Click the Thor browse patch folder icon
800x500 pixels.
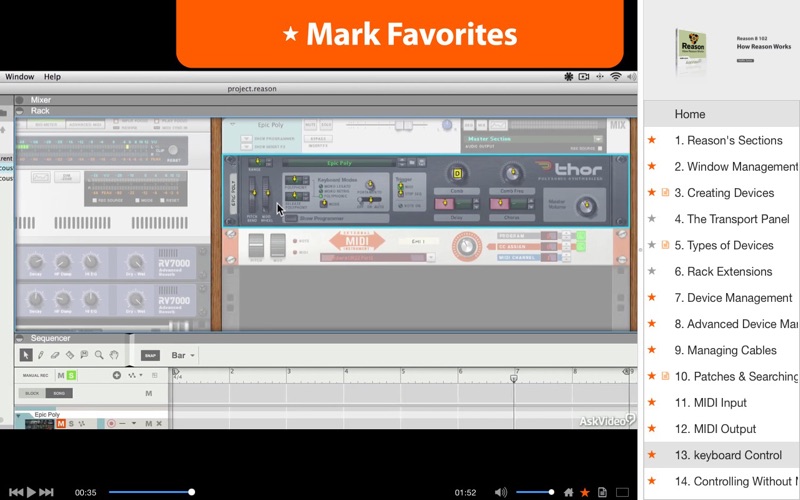[412, 163]
